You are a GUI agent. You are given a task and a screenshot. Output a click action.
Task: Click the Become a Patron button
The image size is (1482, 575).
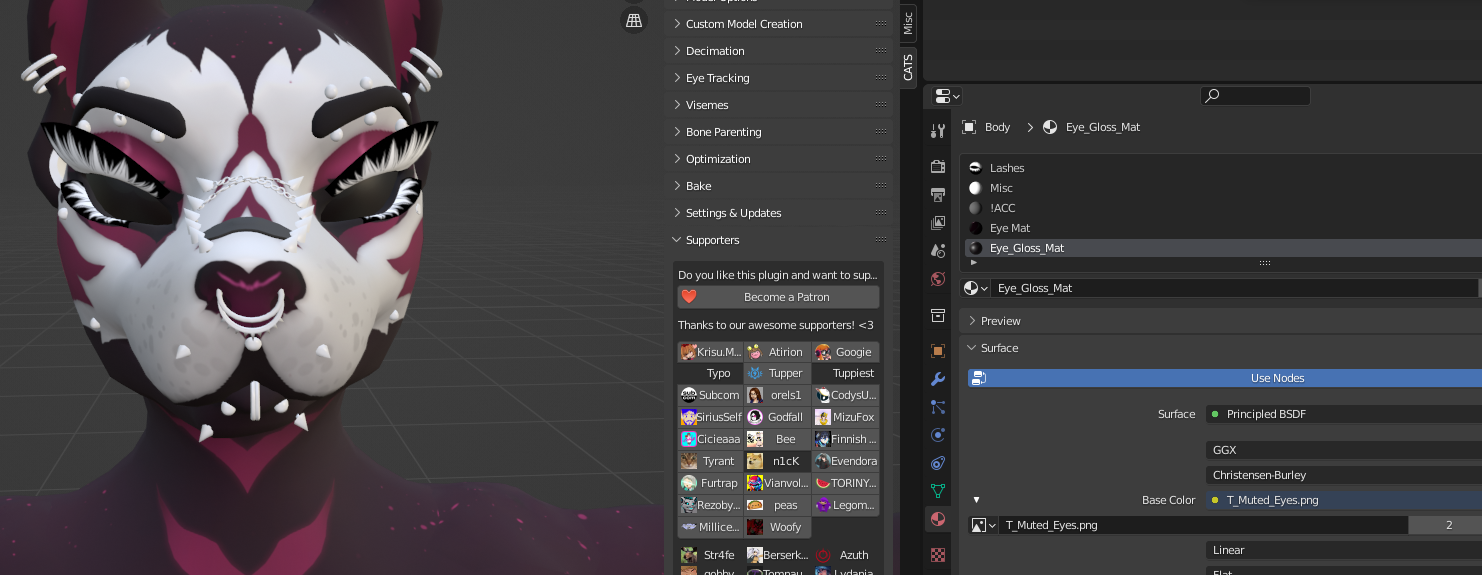778,297
